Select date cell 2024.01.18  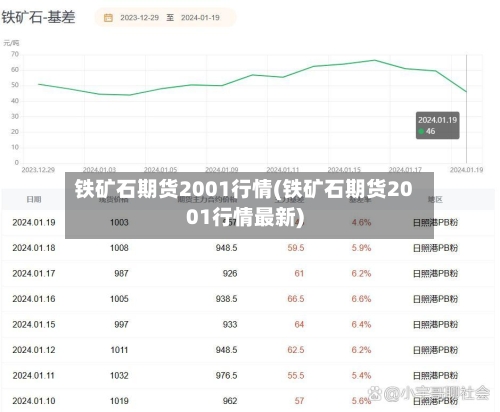click(x=34, y=248)
